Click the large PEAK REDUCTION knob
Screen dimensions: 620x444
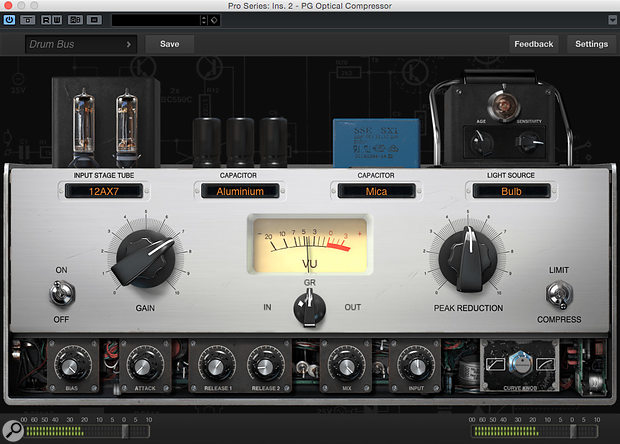(468, 259)
